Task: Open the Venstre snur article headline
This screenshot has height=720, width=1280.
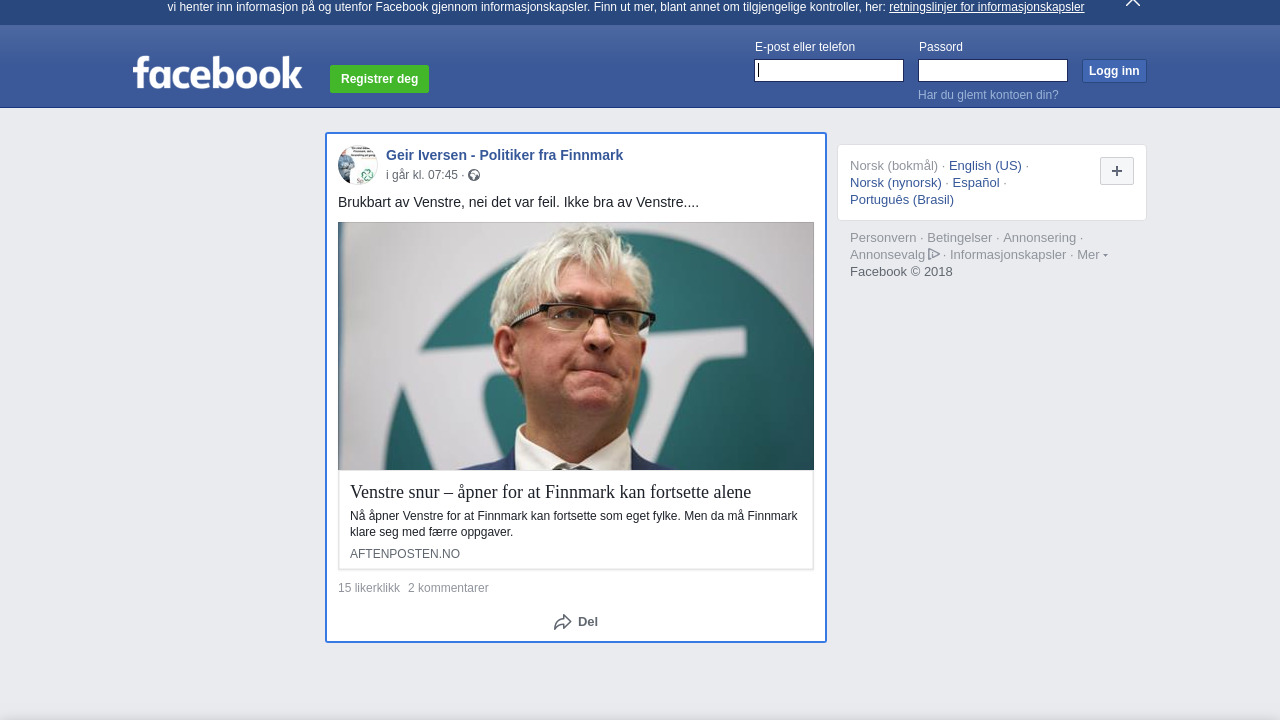Action: [x=550, y=492]
